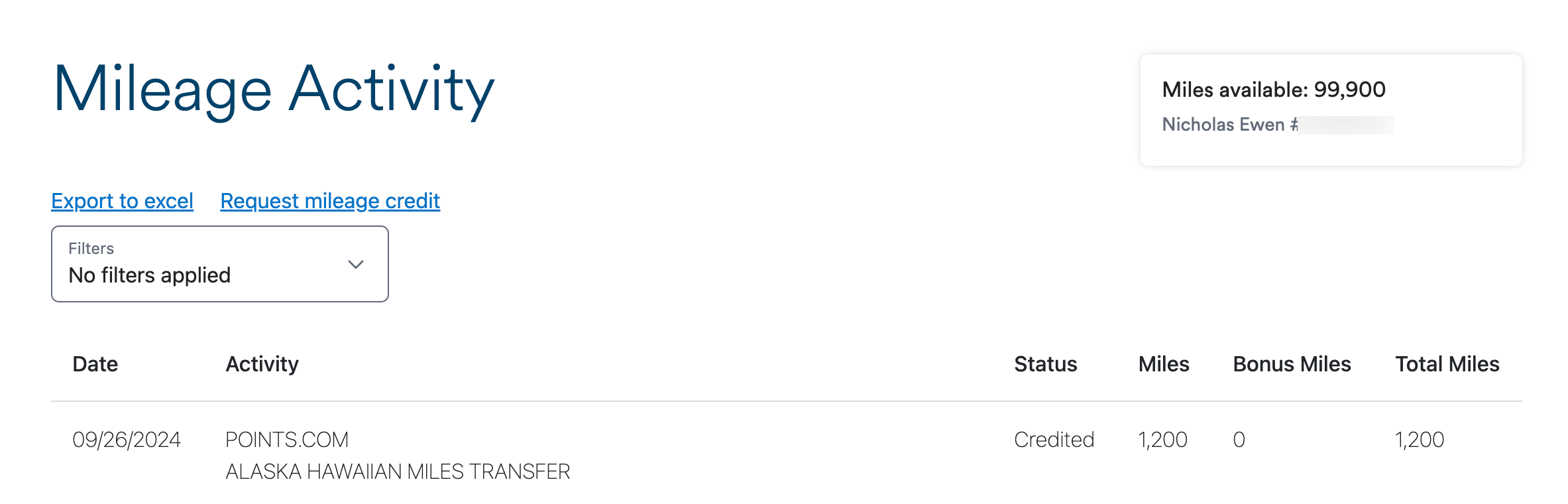Click the 0 bonus miles value
1568x504 pixels.
coord(1239,440)
